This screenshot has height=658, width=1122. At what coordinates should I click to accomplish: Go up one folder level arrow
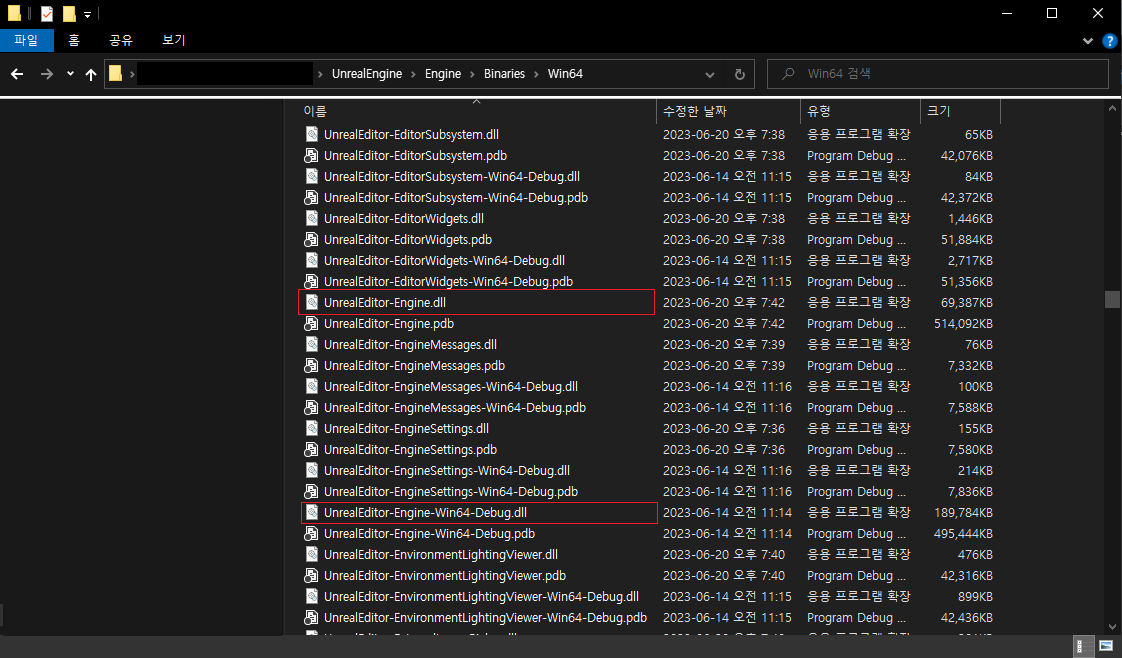point(91,74)
